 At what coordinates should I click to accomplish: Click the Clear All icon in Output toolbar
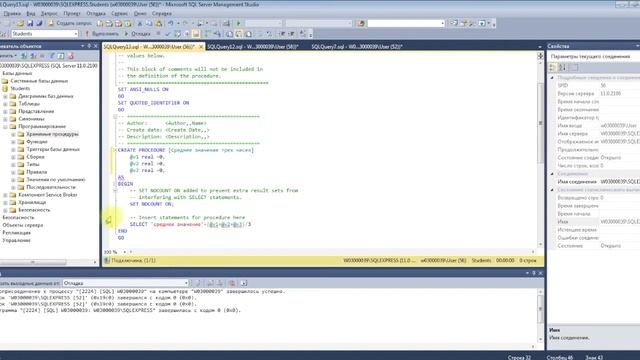tap(232, 283)
